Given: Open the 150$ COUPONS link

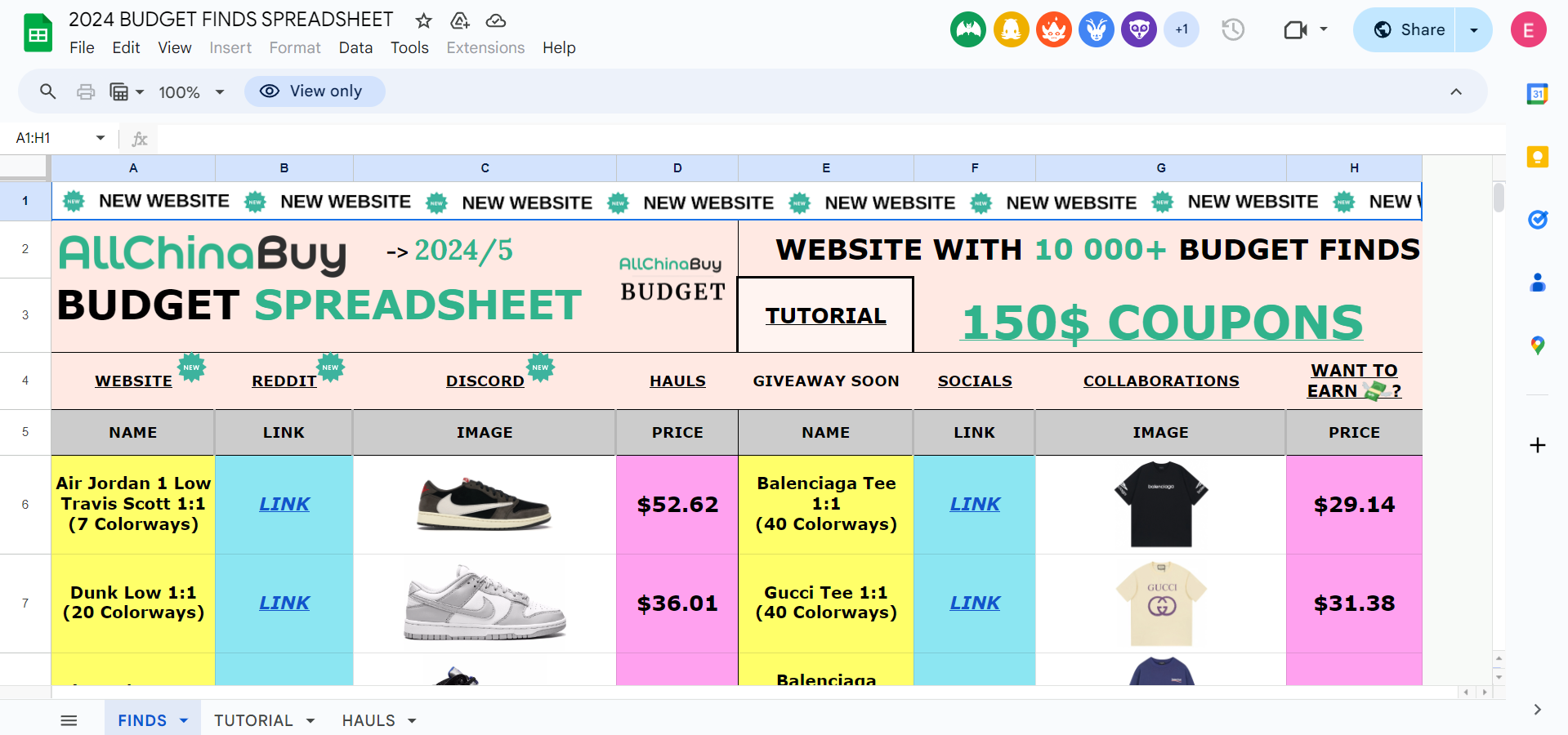Looking at the screenshot, I should pyautogui.click(x=1162, y=322).
